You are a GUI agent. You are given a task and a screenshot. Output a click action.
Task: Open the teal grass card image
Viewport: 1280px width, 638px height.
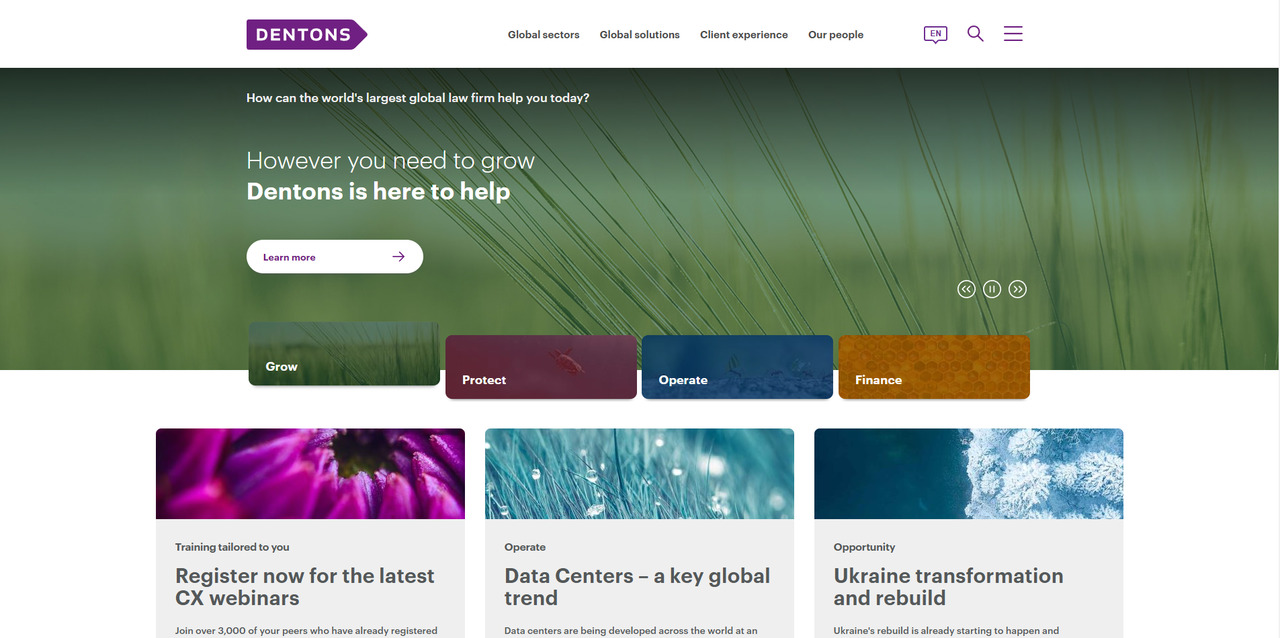pyautogui.click(x=640, y=474)
